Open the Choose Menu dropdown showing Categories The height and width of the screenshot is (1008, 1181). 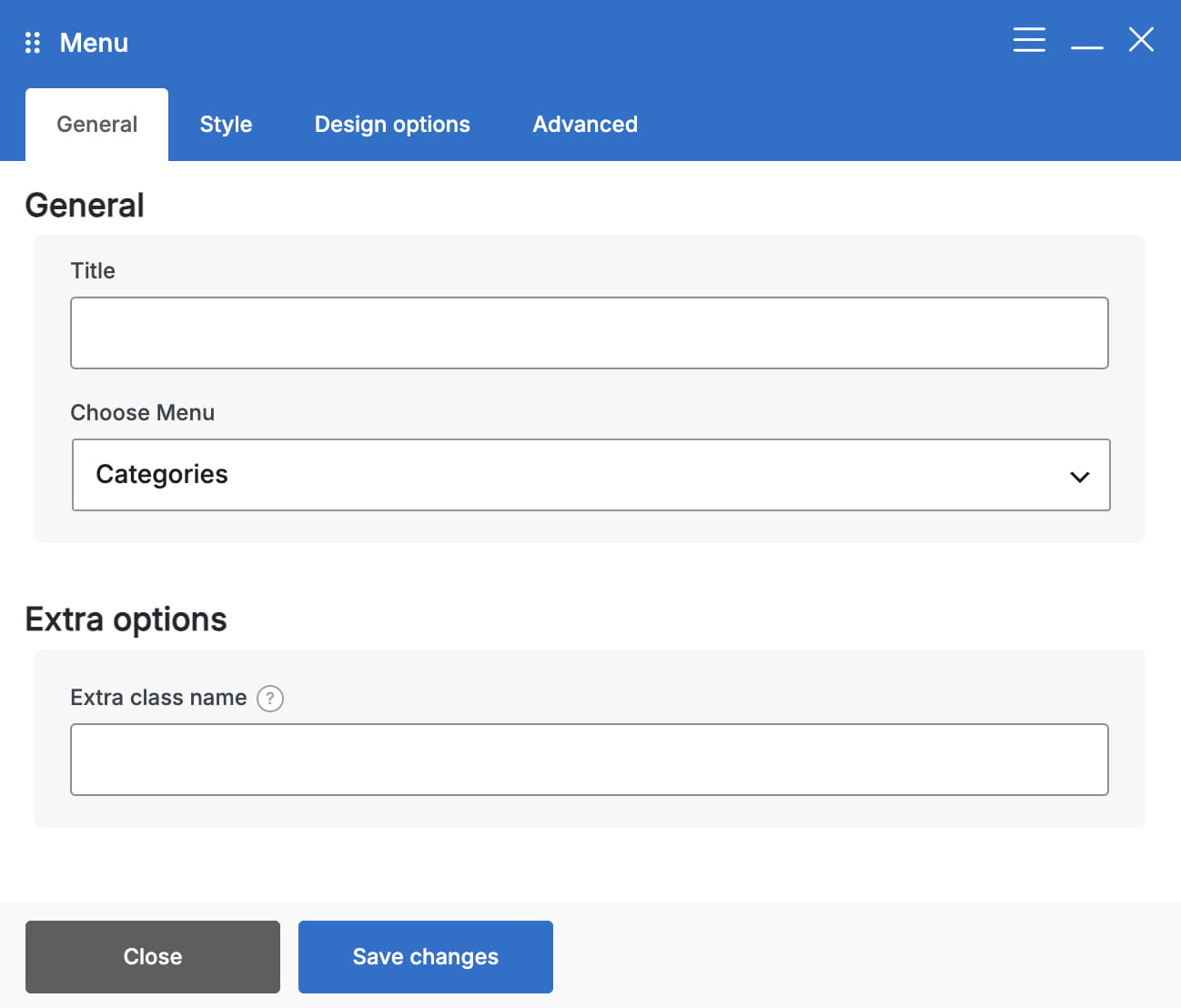coord(591,475)
